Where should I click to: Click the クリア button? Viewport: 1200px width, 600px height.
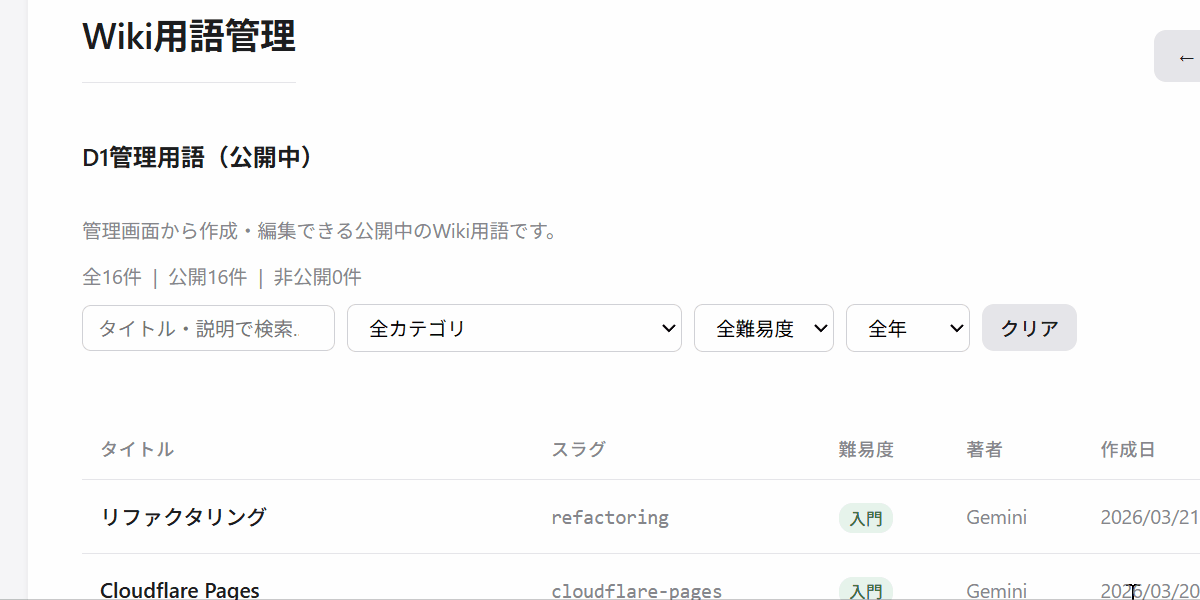(1029, 328)
